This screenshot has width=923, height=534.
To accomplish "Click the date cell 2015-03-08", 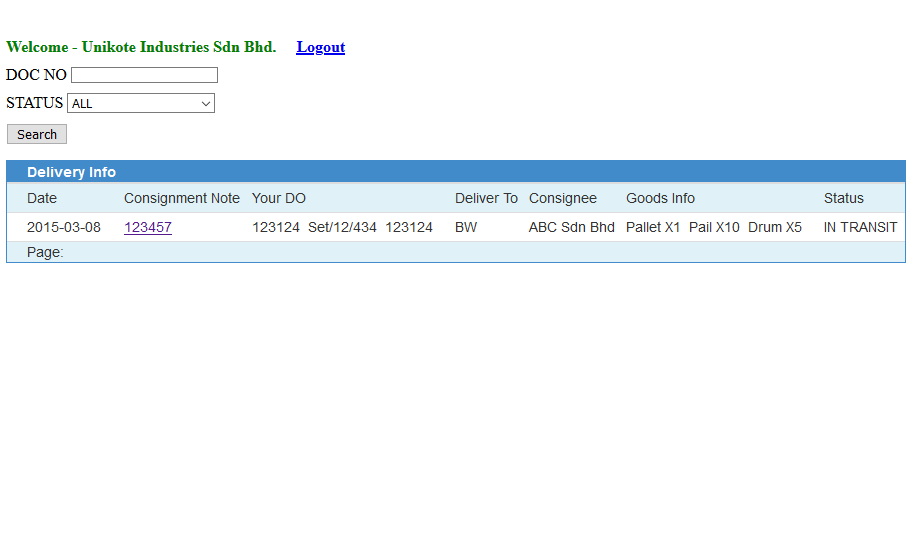I will [x=64, y=227].
